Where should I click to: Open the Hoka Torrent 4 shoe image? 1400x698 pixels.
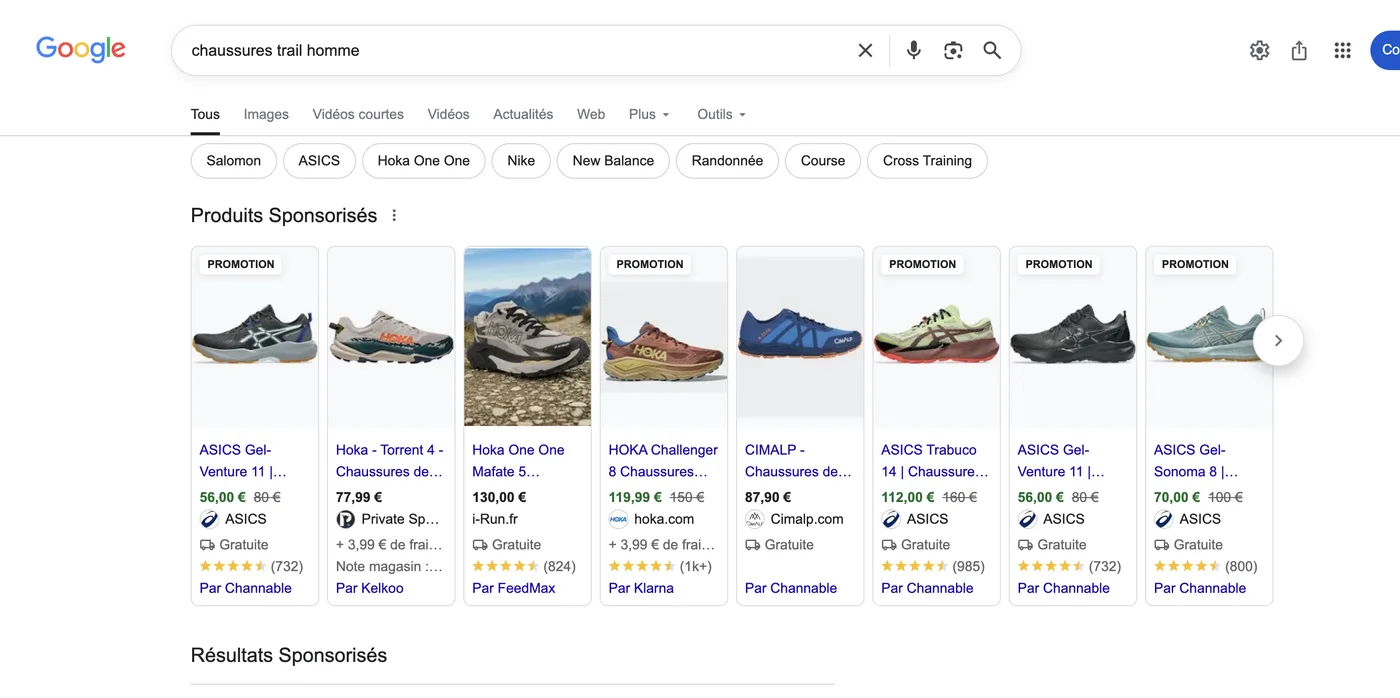click(x=391, y=337)
